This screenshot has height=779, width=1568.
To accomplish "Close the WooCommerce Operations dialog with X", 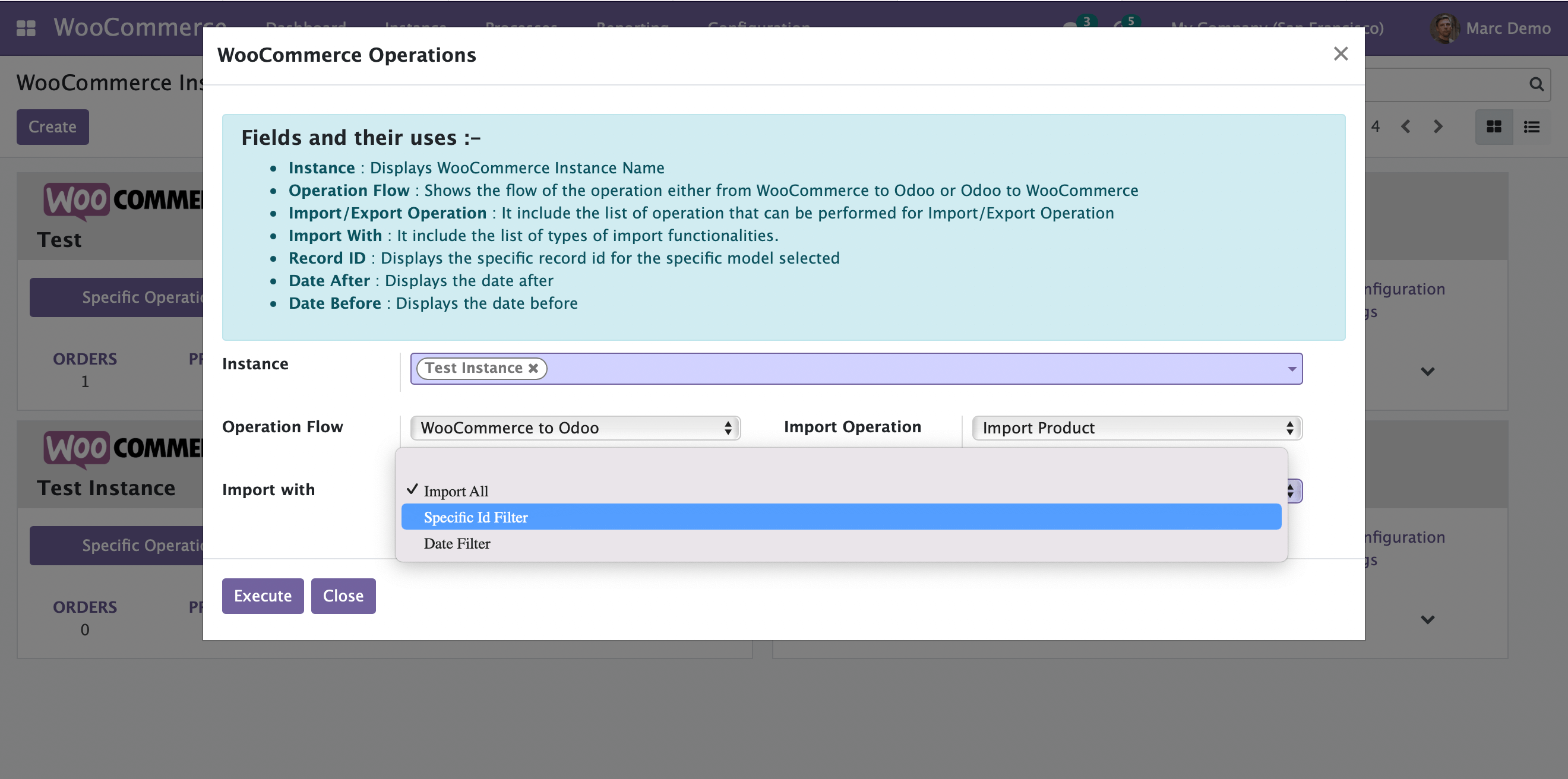I will [x=1341, y=53].
